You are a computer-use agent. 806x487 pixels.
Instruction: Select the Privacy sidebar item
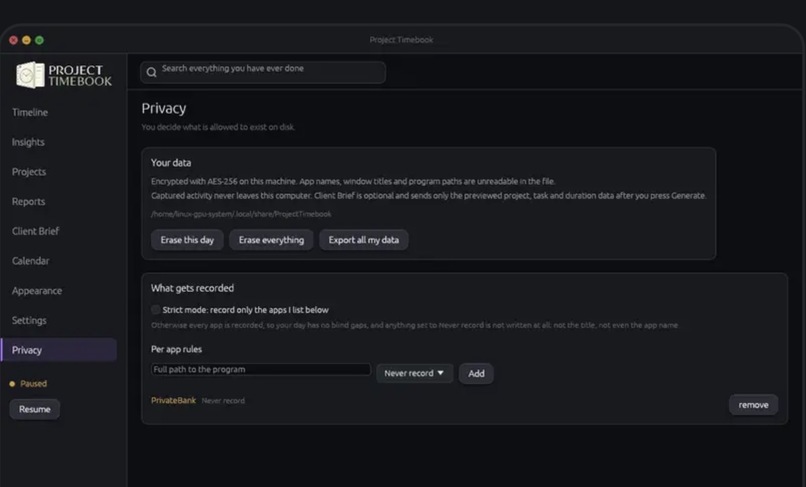[x=59, y=350]
